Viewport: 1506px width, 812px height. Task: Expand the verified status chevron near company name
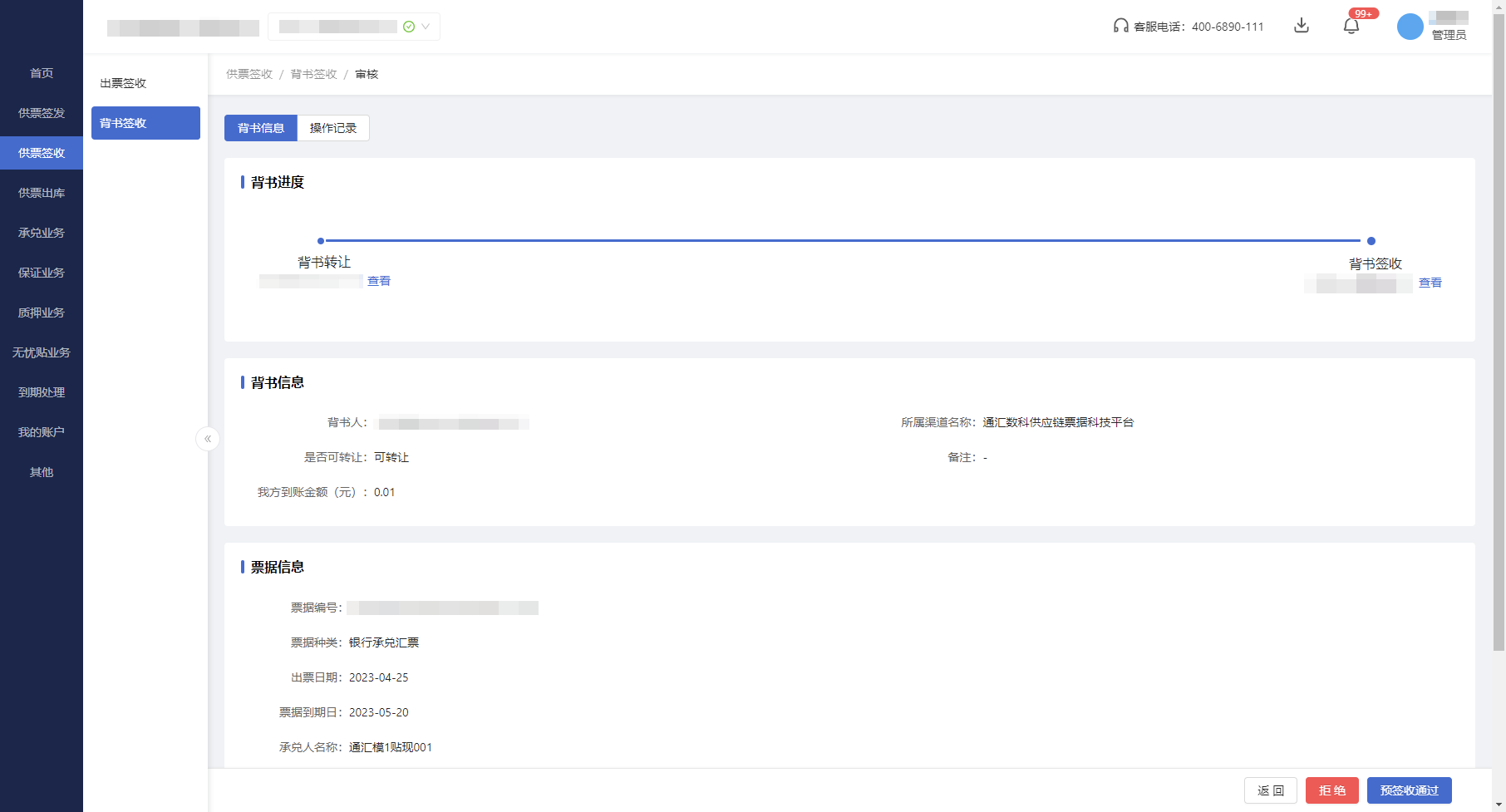tap(425, 26)
